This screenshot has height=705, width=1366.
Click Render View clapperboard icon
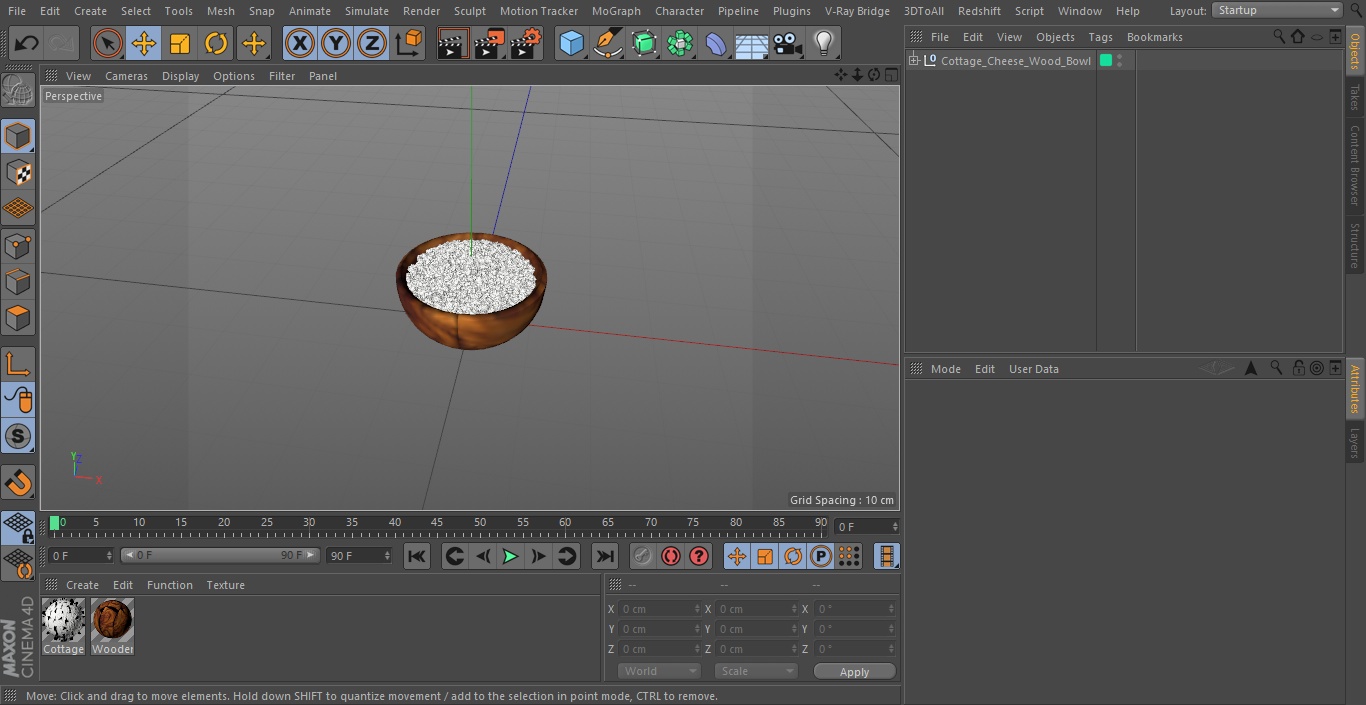point(453,43)
